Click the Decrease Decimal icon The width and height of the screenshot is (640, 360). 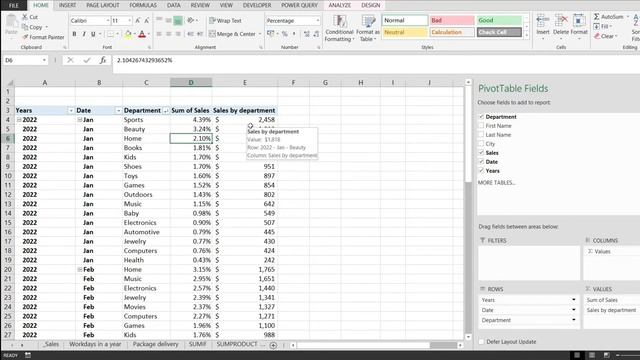click(x=316, y=34)
